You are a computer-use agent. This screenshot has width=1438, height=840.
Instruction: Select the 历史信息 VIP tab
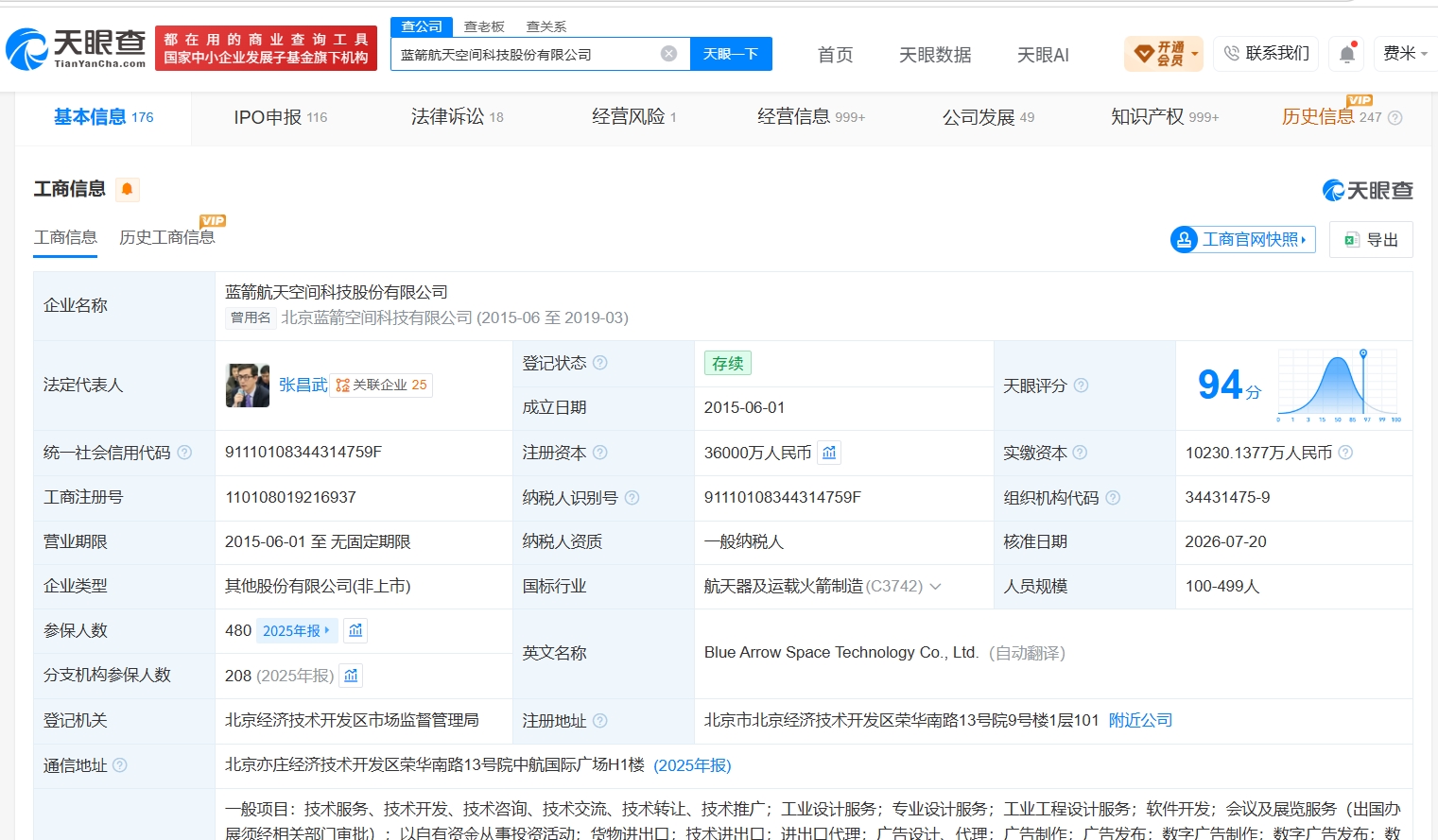(x=1332, y=117)
